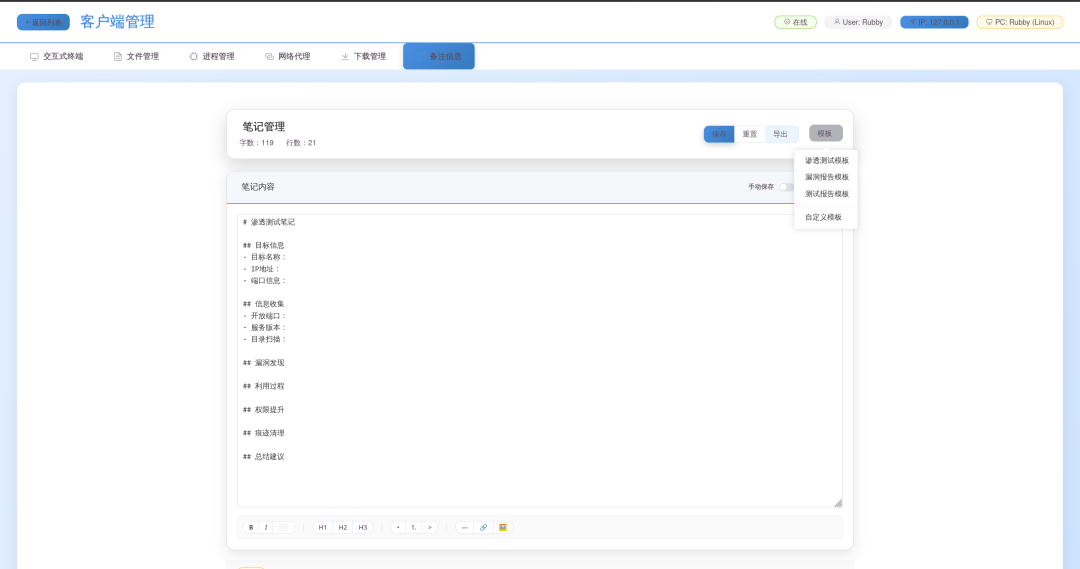Click the 在线 status badge
1080x569 pixels.
click(x=796, y=22)
